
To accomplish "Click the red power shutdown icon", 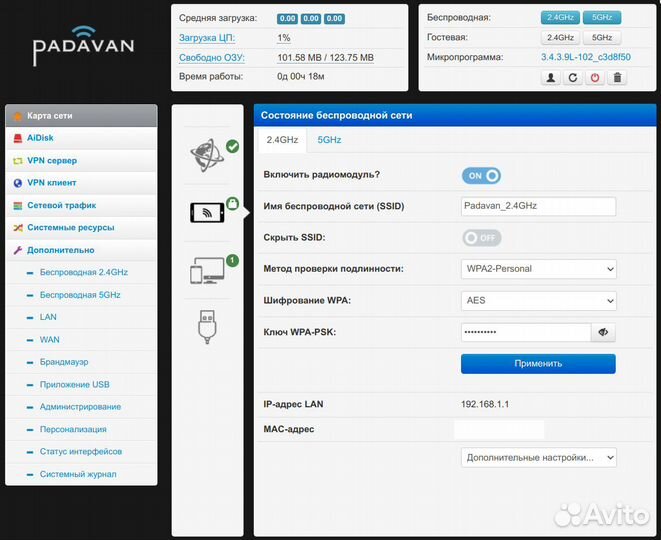I will [x=595, y=78].
